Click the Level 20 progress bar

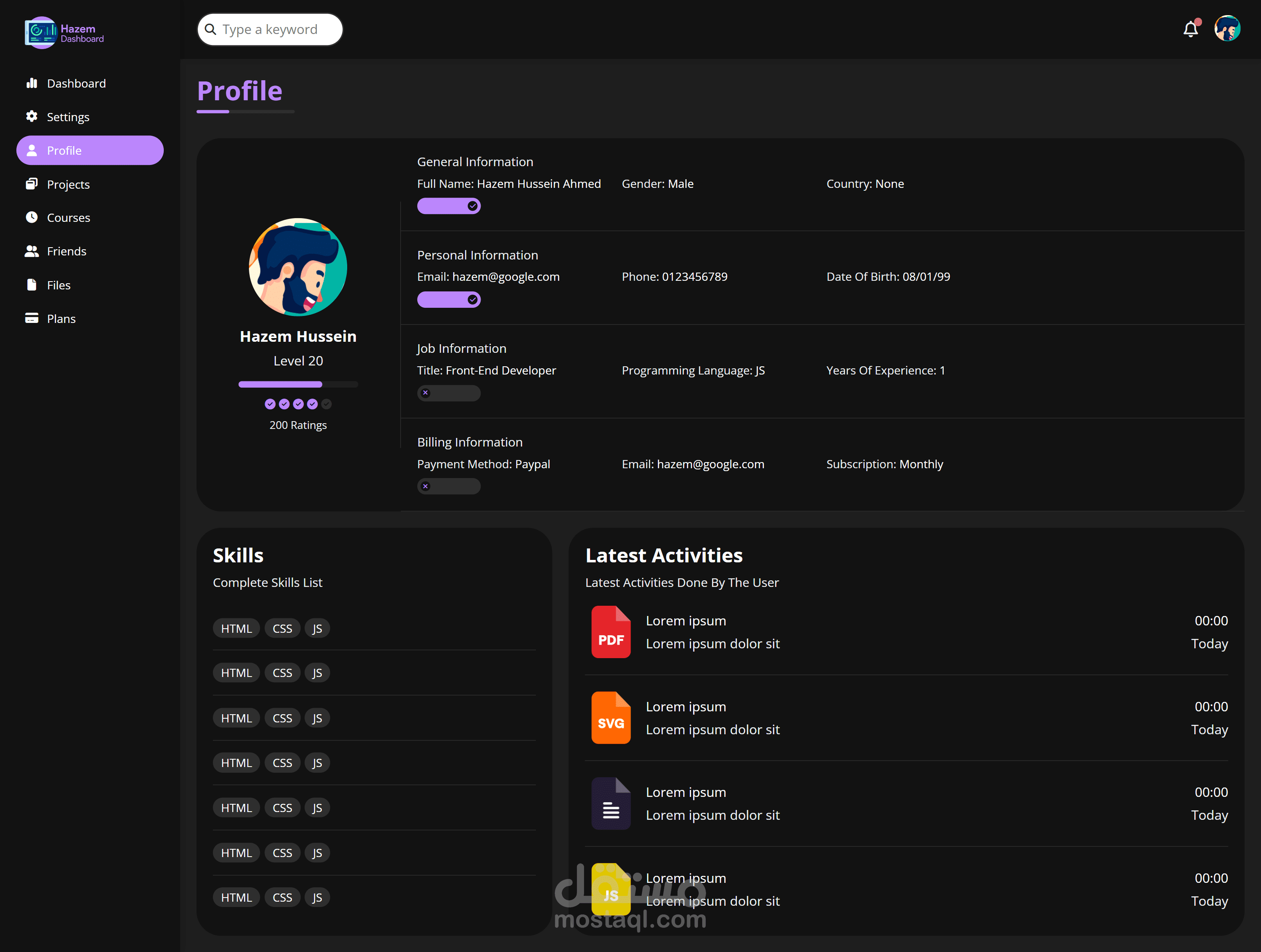[298, 384]
